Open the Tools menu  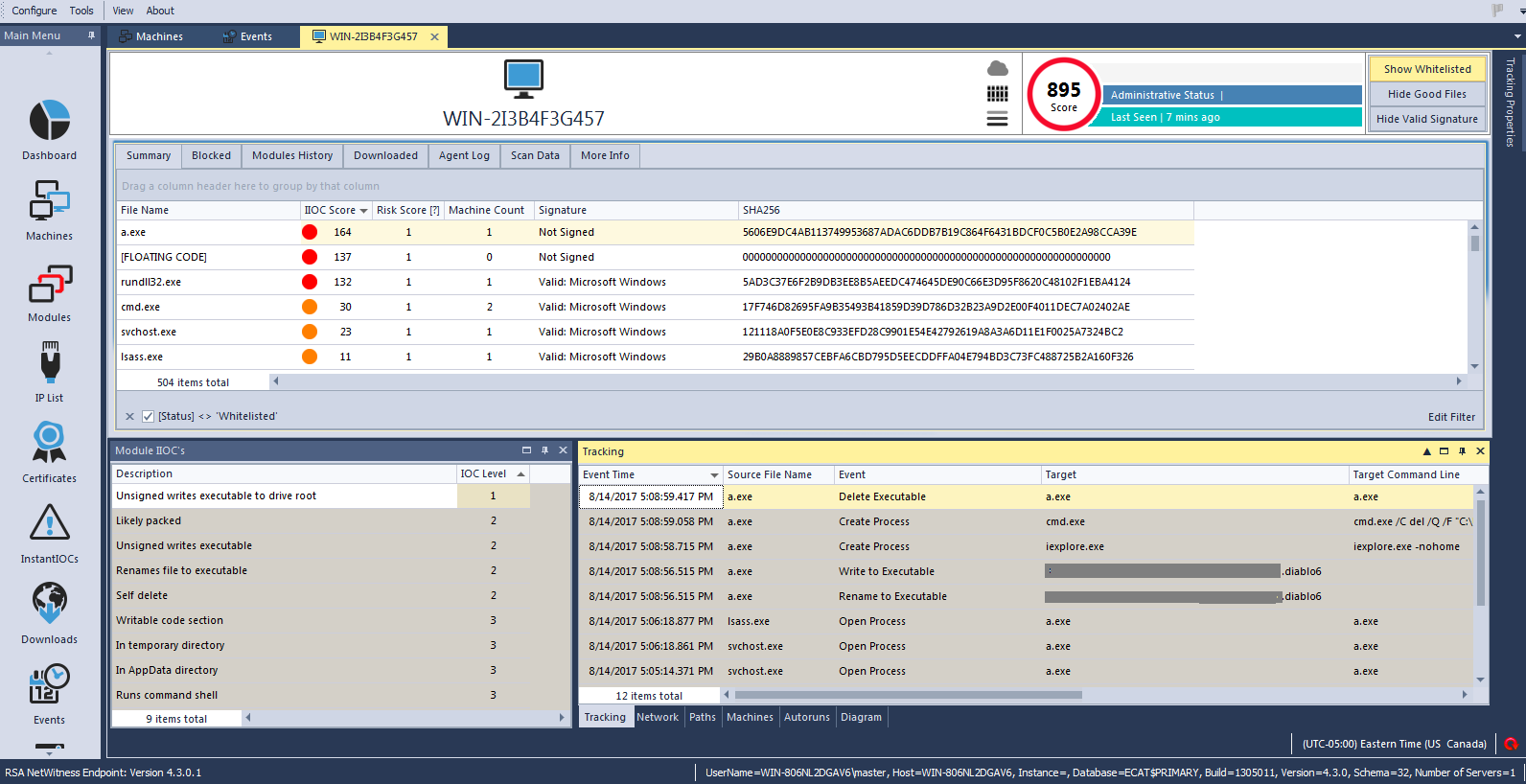(x=81, y=11)
